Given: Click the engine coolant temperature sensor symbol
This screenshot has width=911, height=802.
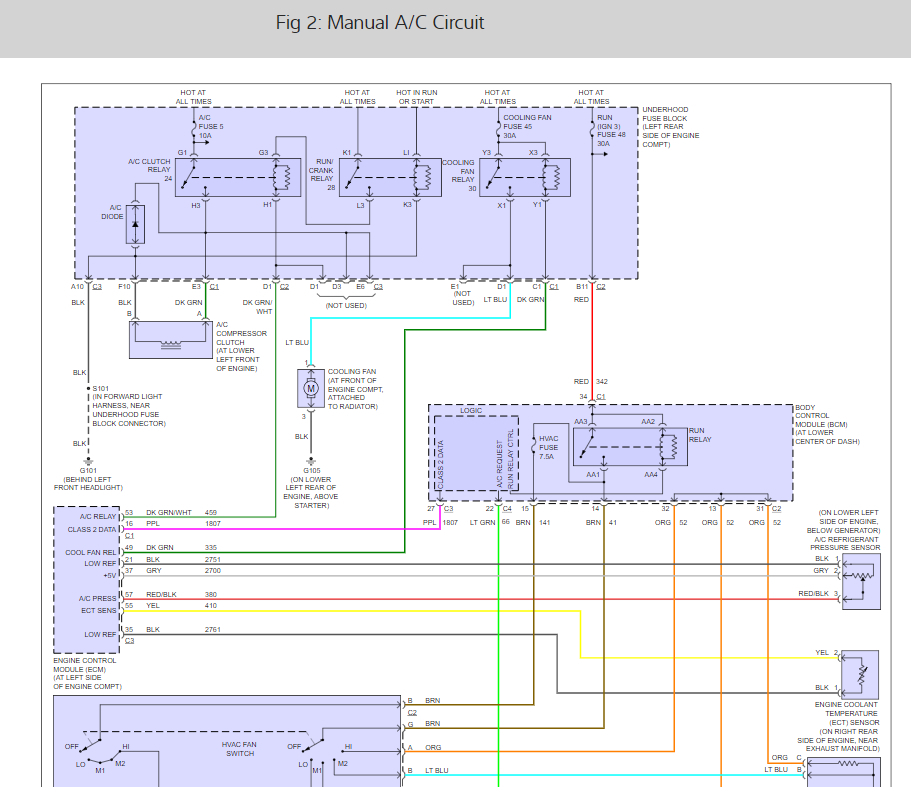Looking at the screenshot, I should point(860,675).
